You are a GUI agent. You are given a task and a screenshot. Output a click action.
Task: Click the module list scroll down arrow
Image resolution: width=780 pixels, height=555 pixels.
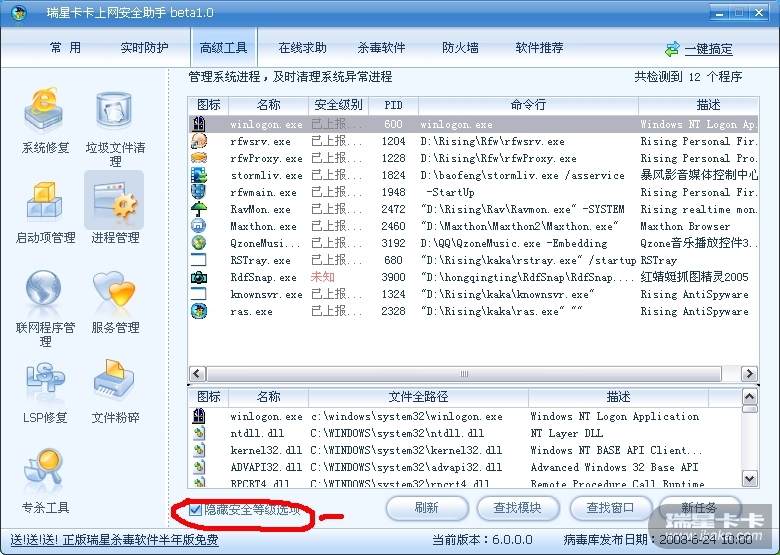750,478
